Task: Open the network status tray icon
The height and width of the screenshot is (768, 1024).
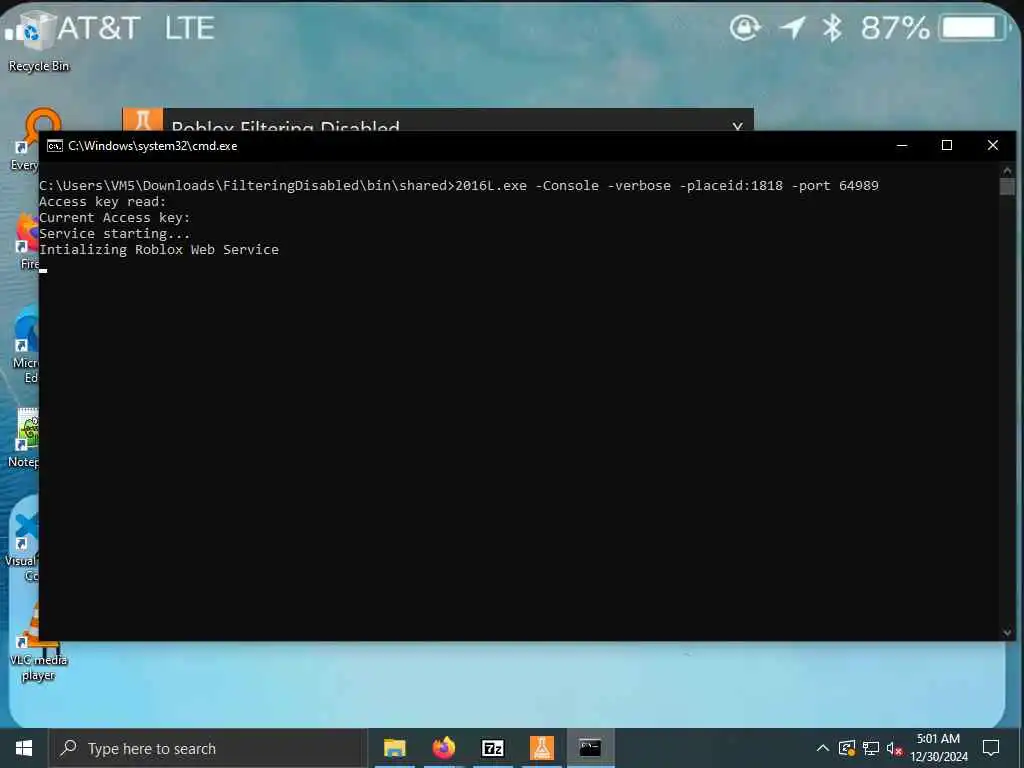Action: tap(871, 748)
